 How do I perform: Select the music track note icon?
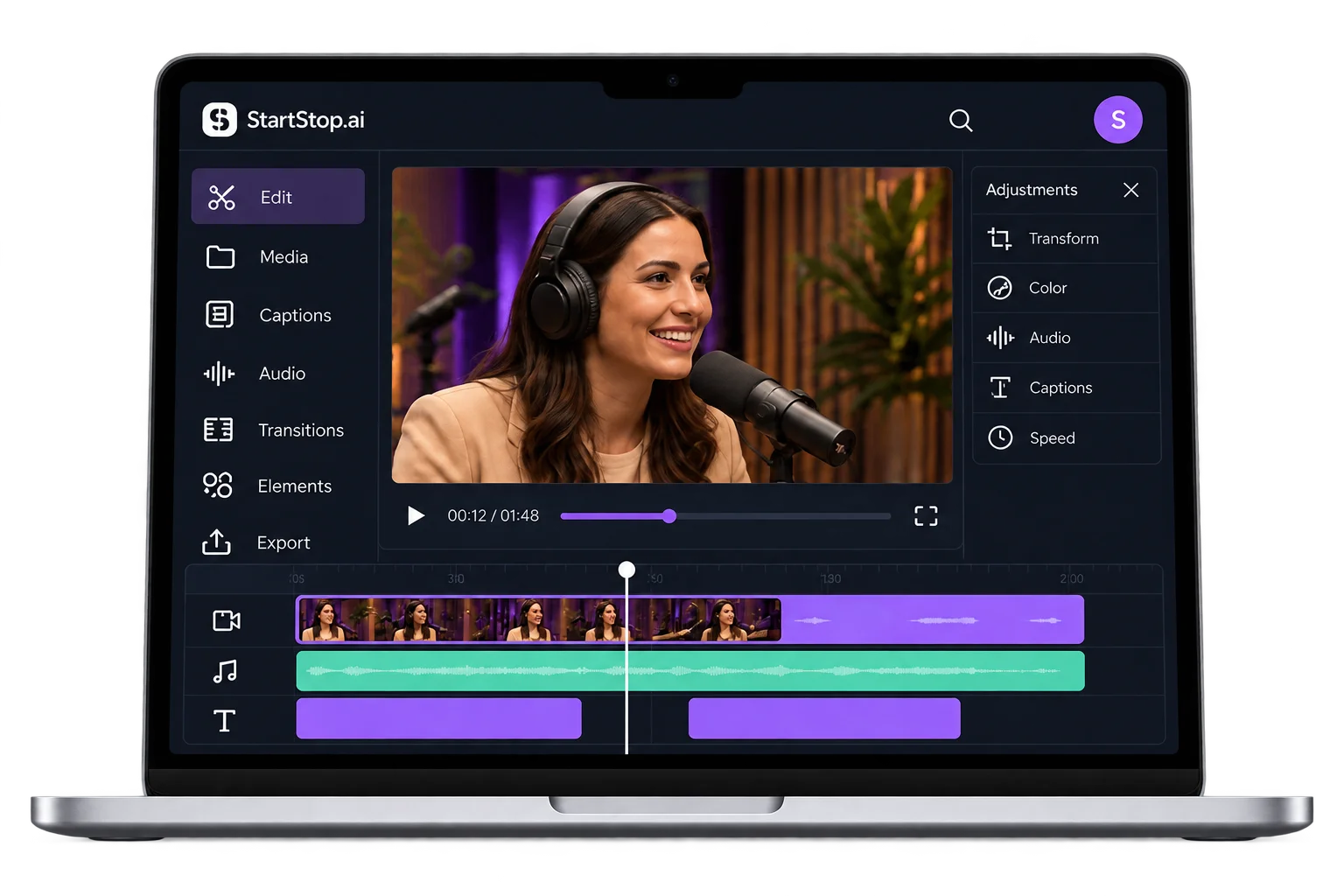pyautogui.click(x=225, y=671)
